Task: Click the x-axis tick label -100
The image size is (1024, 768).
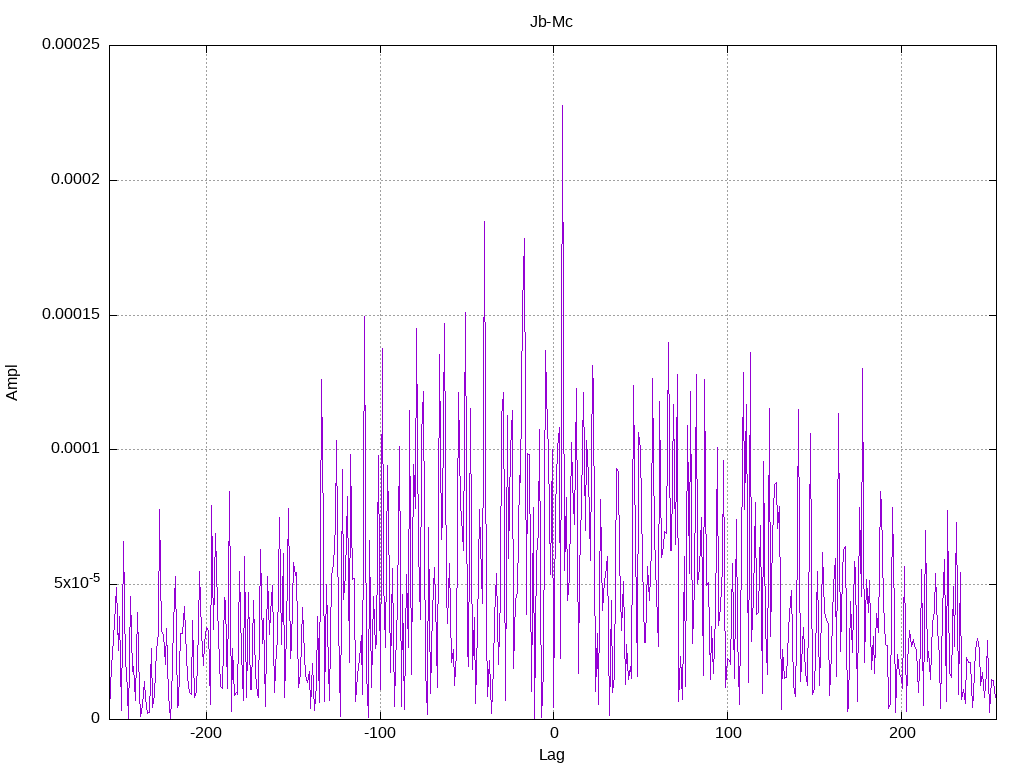Action: pos(379,733)
